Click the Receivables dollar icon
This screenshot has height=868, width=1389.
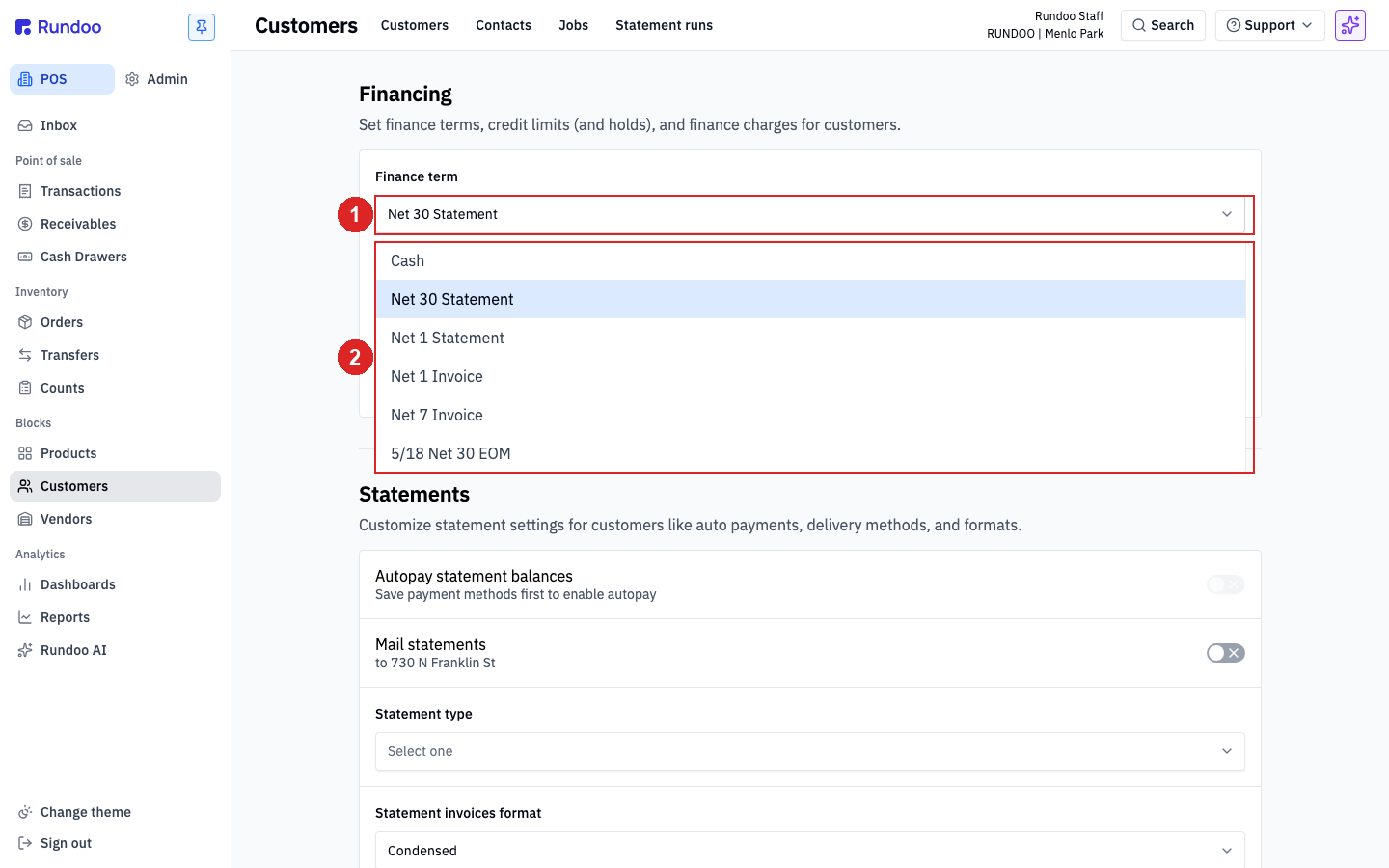pos(25,224)
